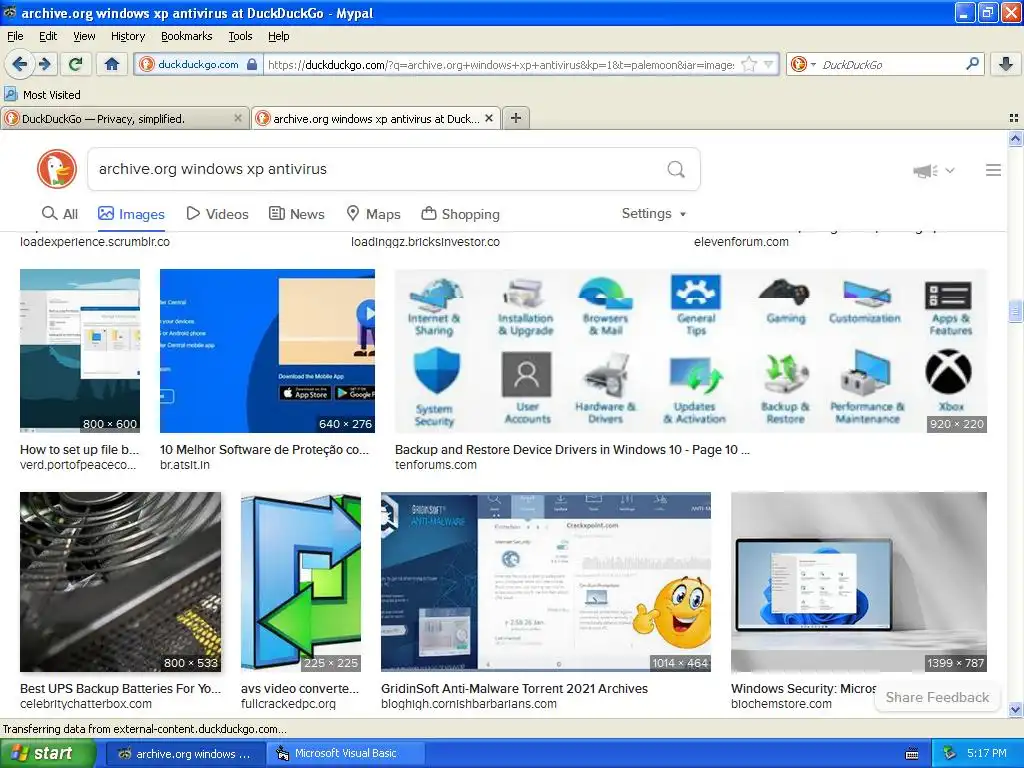Switch to Shopping results
The height and width of the screenshot is (768, 1024).
[x=460, y=214]
